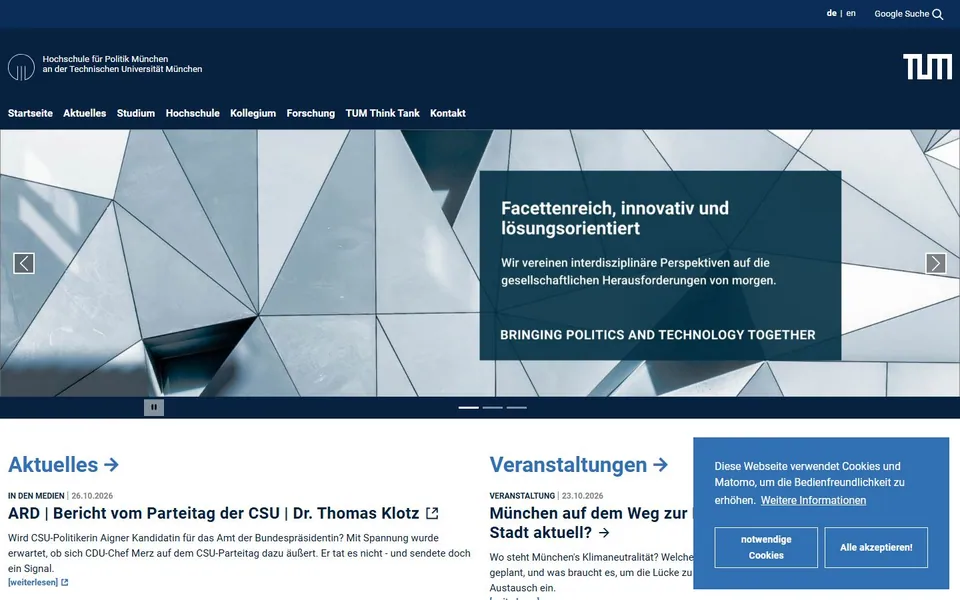Image resolution: width=960 pixels, height=600 pixels.
Task: Click the TUM logo in header
Action: pyautogui.click(x=927, y=67)
